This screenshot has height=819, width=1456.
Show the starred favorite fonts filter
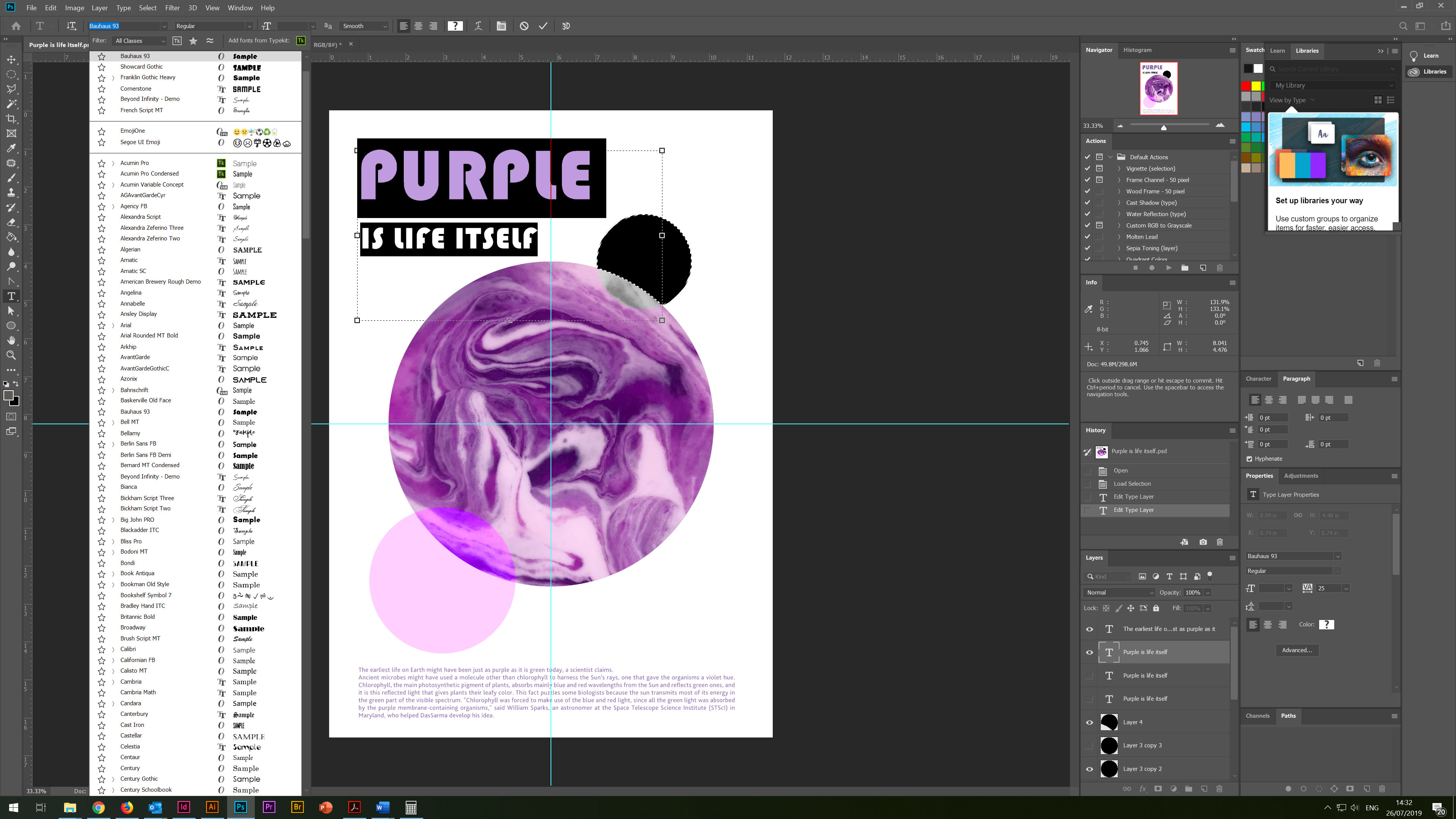[x=193, y=41]
